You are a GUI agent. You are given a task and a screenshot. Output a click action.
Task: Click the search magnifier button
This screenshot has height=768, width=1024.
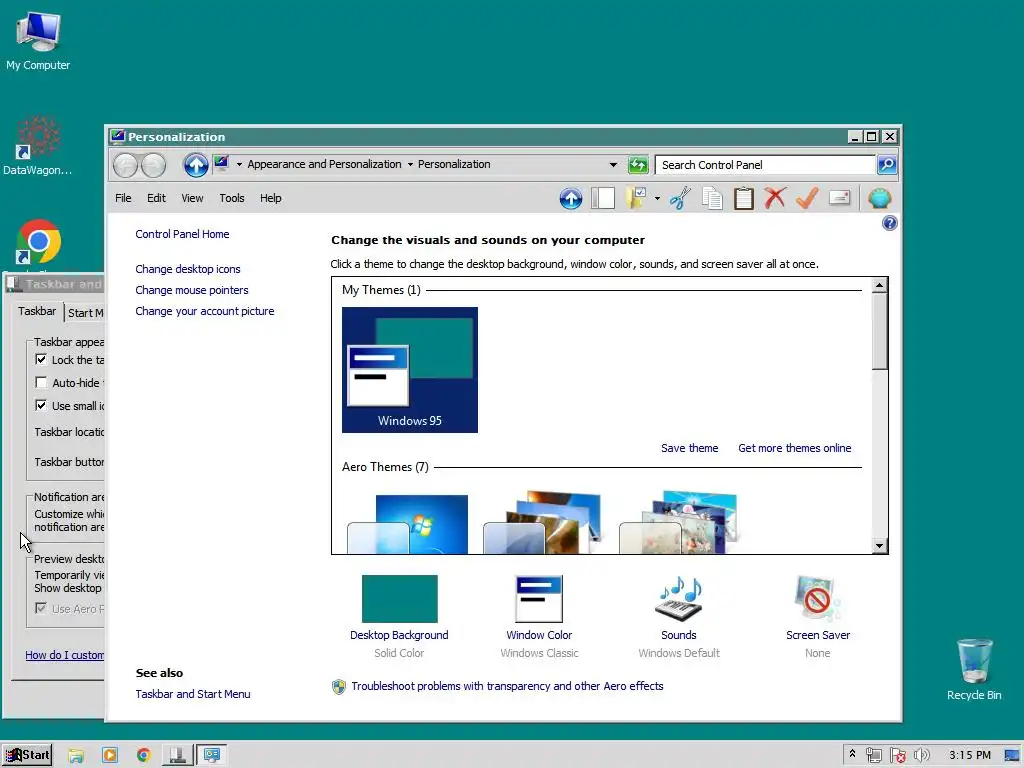(x=886, y=165)
